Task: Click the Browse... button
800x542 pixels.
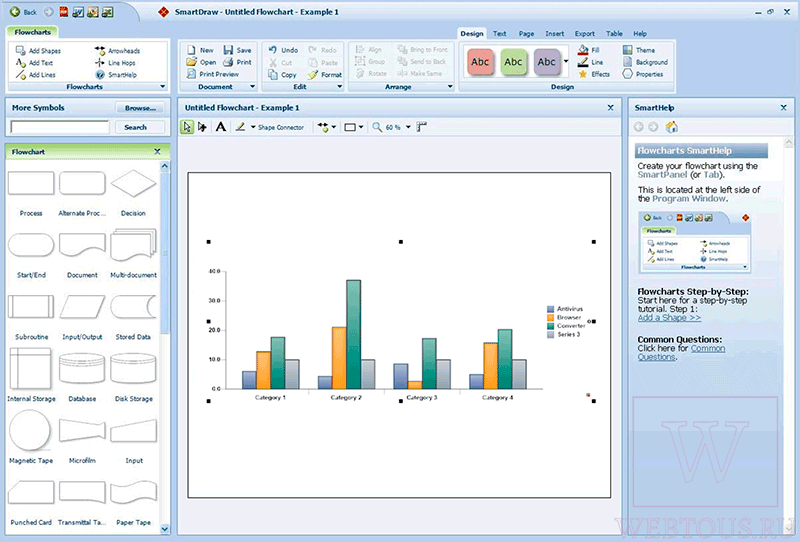Action: coord(140,108)
